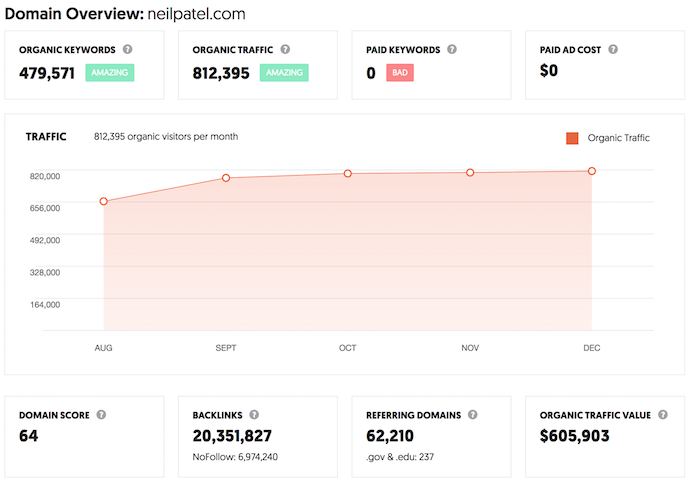Click the ORGANIC KEYWORDS card title

click(x=67, y=50)
